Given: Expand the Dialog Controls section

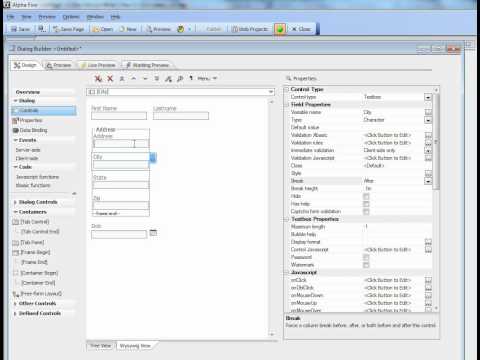Looking at the screenshot, I should (15, 202).
